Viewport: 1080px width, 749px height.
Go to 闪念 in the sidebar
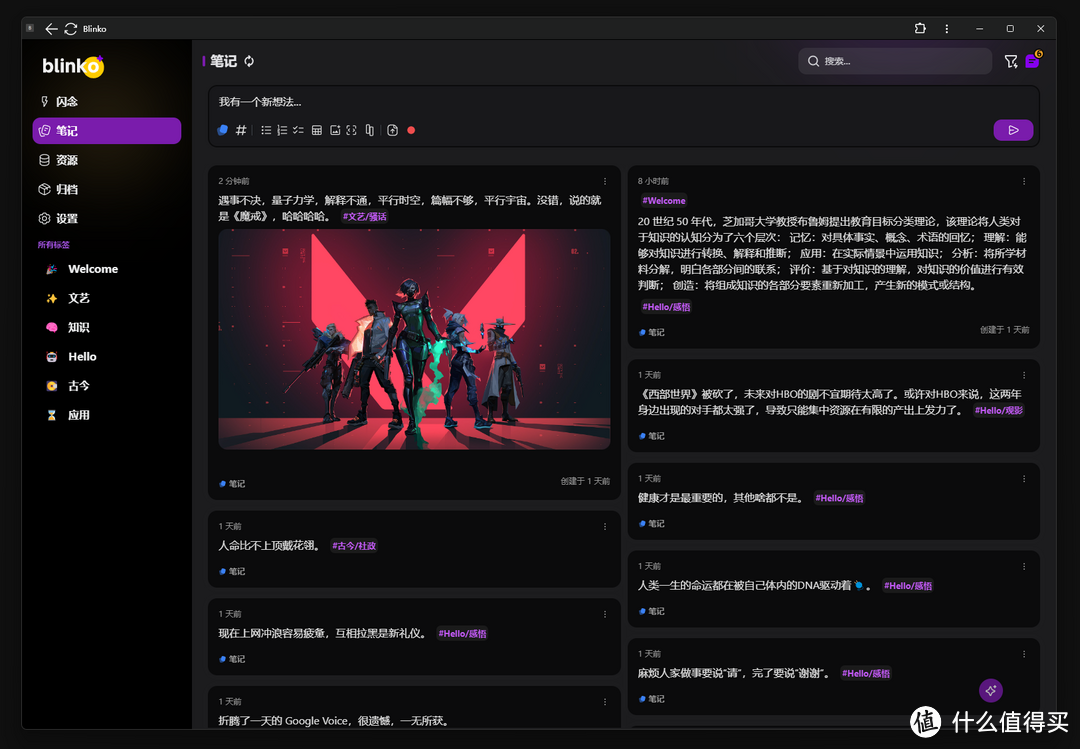click(x=67, y=102)
